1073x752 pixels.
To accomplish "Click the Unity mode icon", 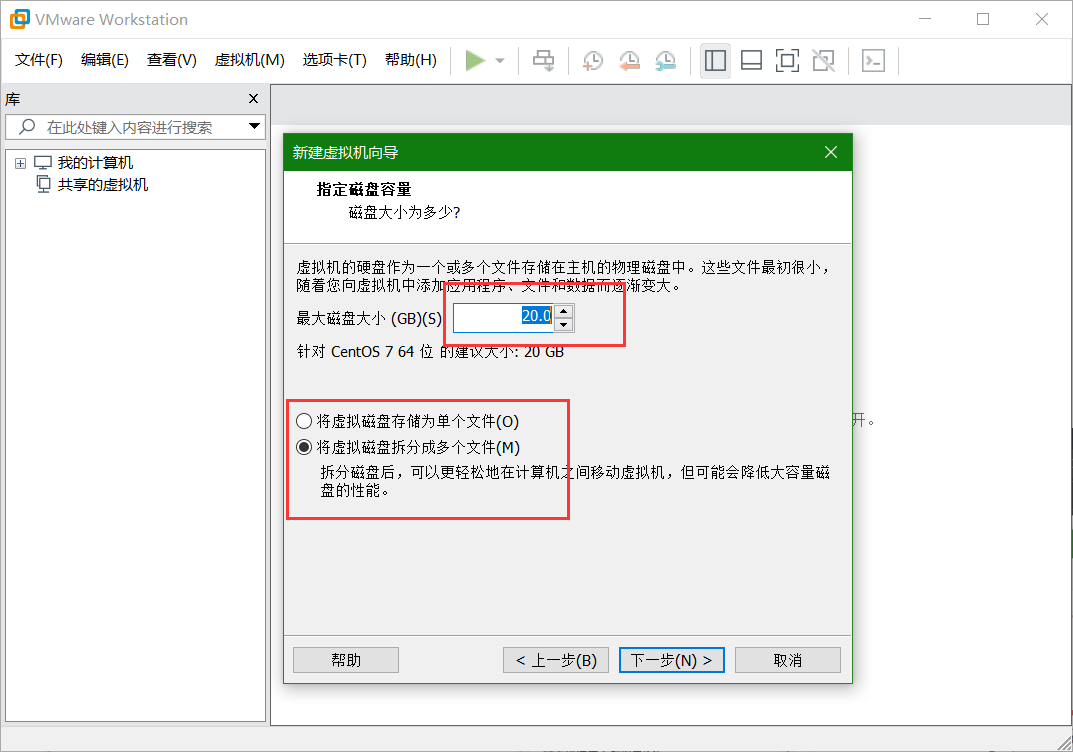I will (823, 60).
